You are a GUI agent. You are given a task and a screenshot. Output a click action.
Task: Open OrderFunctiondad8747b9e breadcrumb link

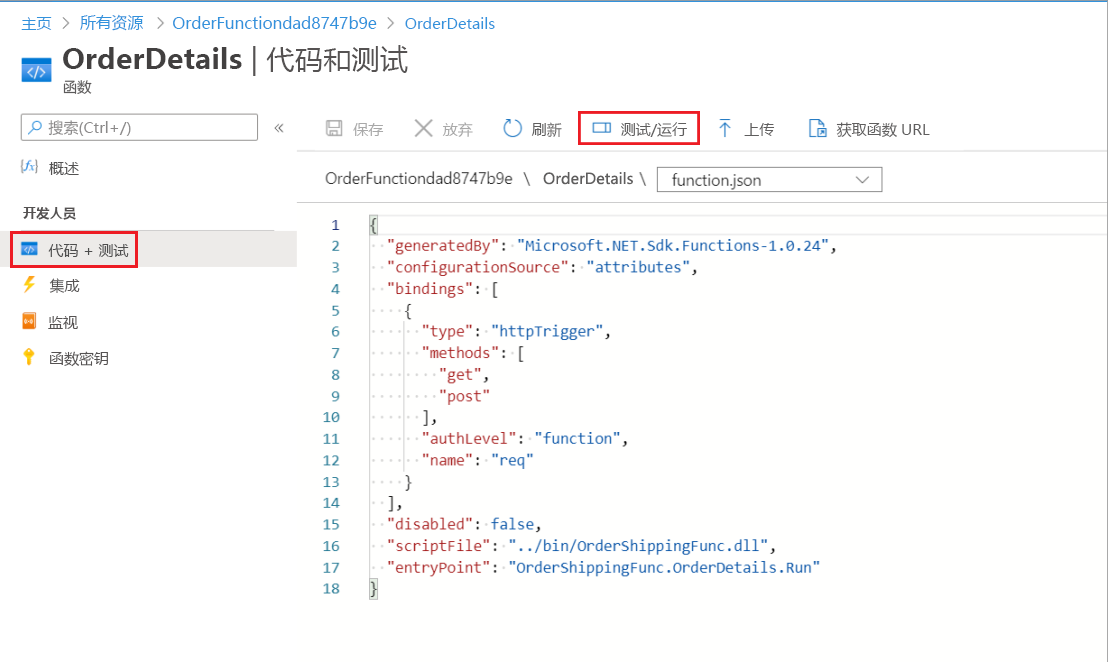tap(274, 23)
